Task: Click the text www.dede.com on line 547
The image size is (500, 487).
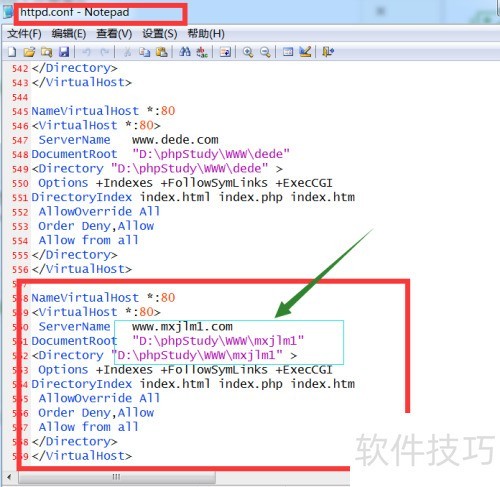Action: click(x=175, y=140)
